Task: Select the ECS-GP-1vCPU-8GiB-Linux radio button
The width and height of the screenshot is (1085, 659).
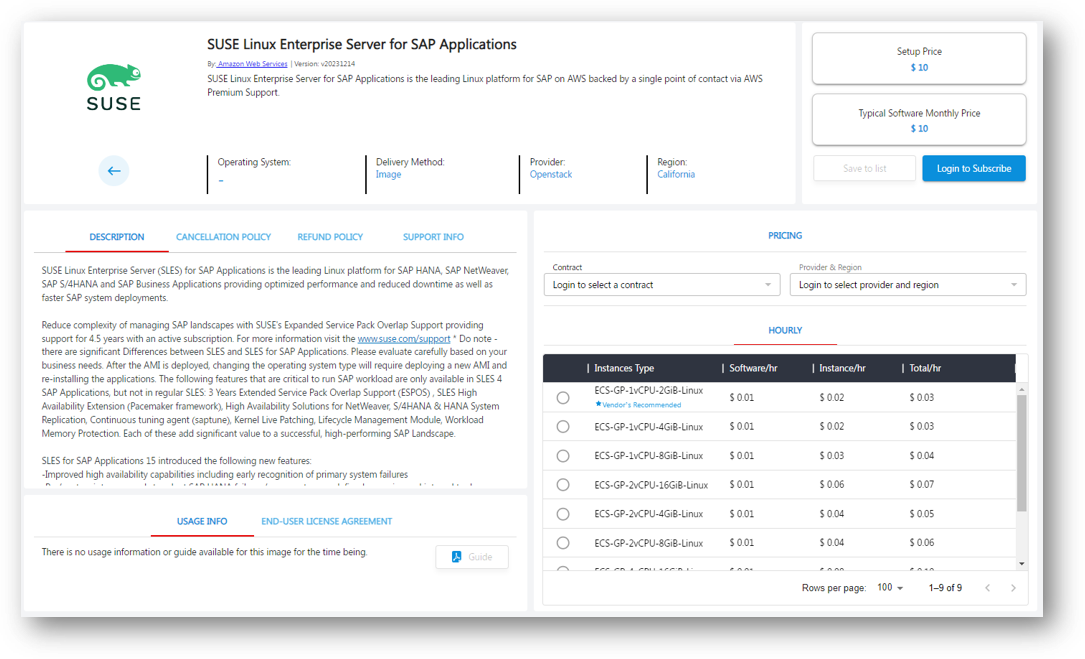Action: (563, 456)
